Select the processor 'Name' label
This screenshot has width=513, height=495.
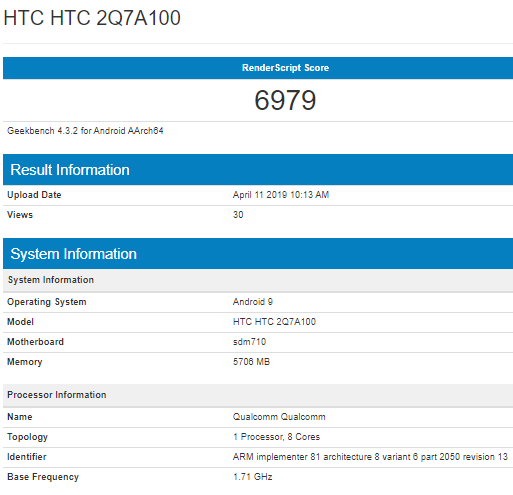pos(20,417)
